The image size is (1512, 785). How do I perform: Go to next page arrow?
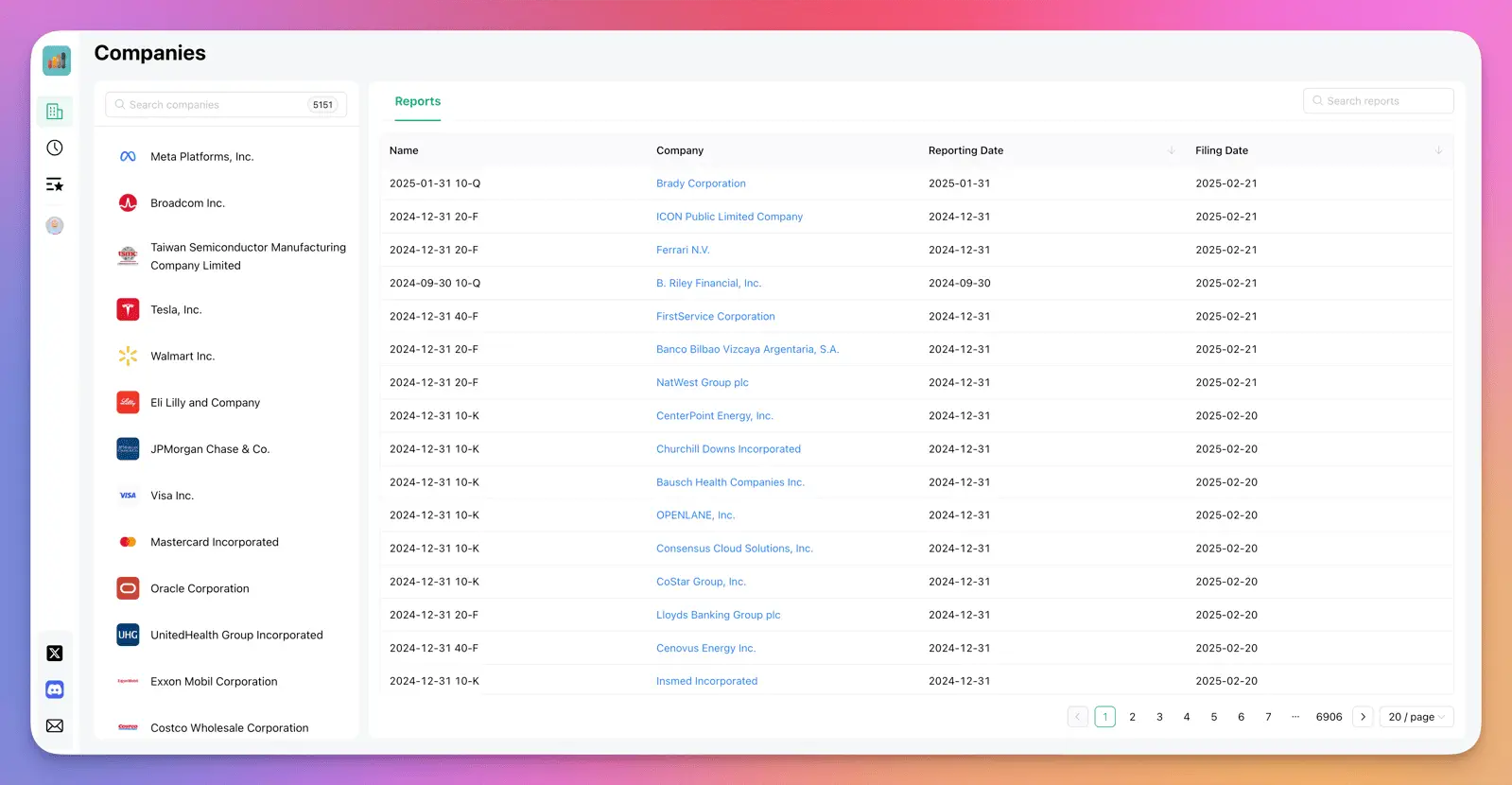tap(1363, 717)
